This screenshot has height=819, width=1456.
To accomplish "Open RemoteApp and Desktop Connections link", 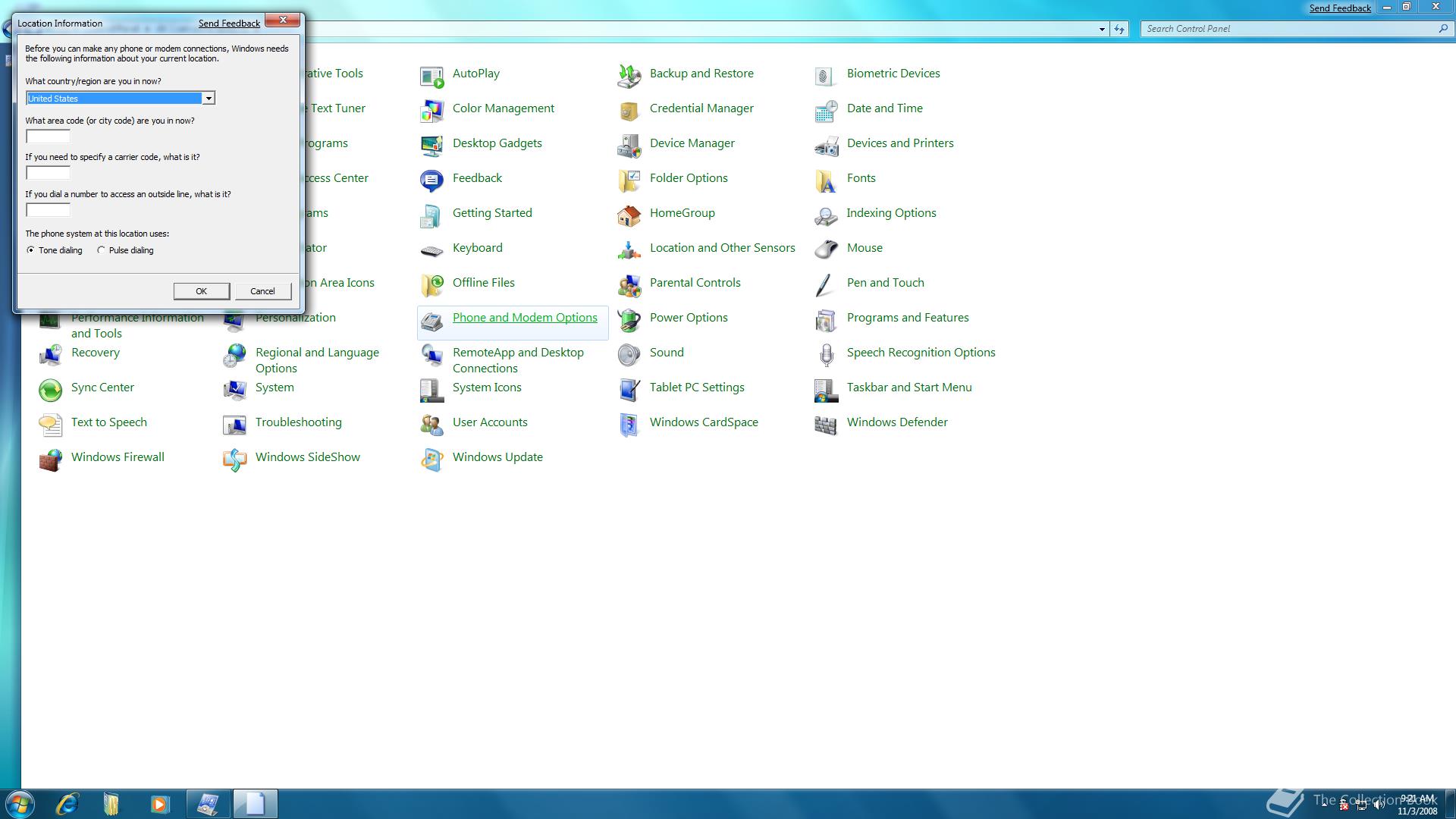I will pyautogui.click(x=518, y=360).
